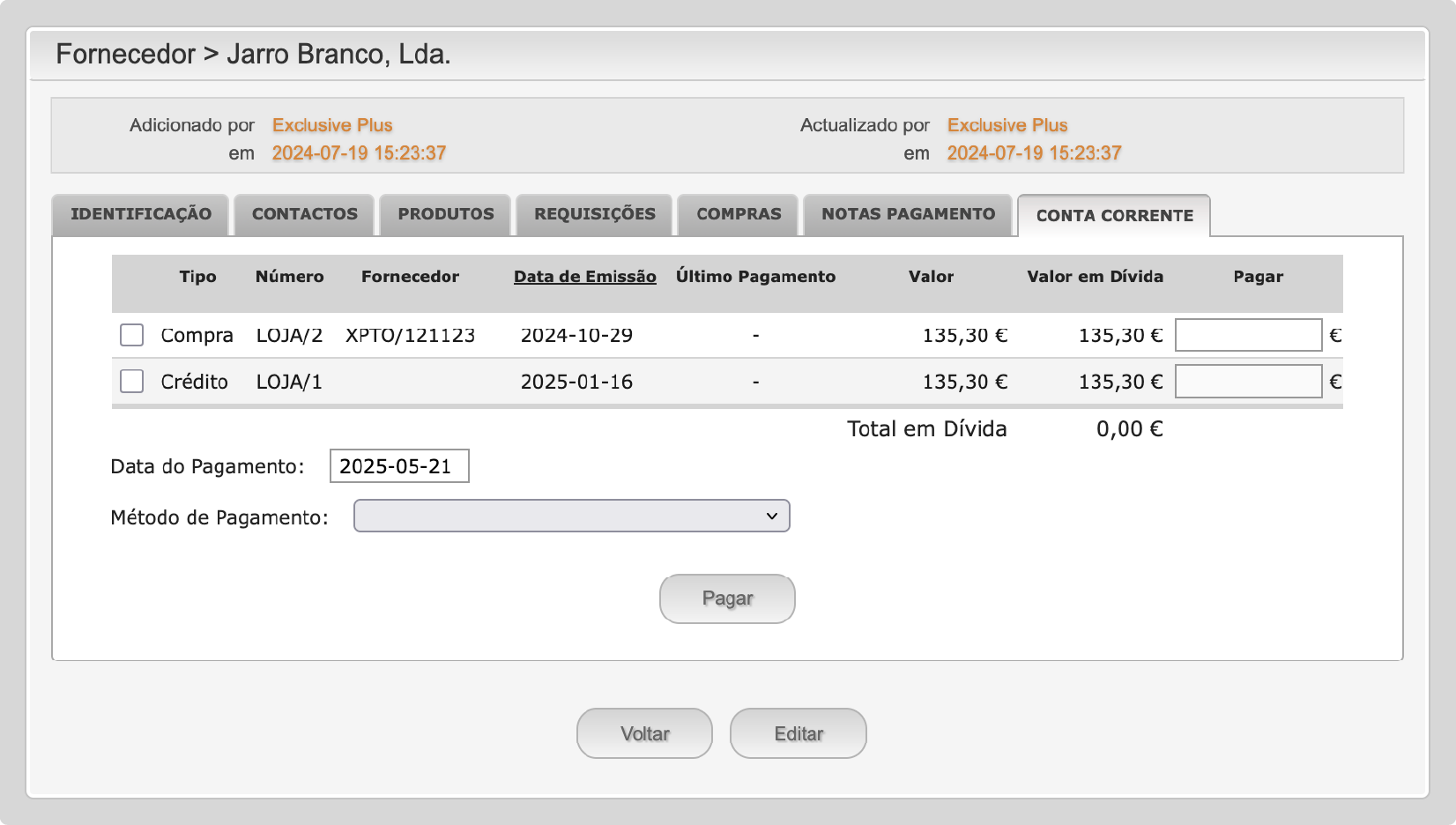This screenshot has height=825, width=1456.
Task: Switch to the Identificação tab
Action: (141, 214)
